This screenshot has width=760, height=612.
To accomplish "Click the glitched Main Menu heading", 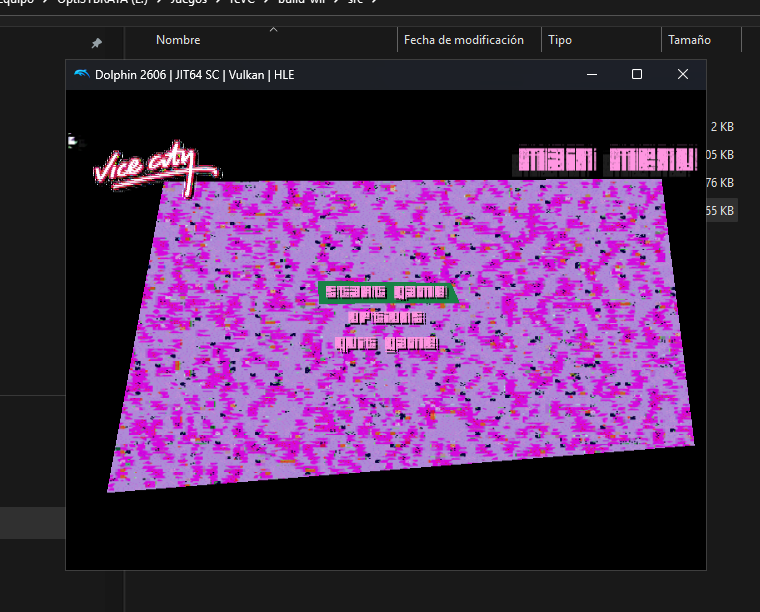I will tap(605, 160).
